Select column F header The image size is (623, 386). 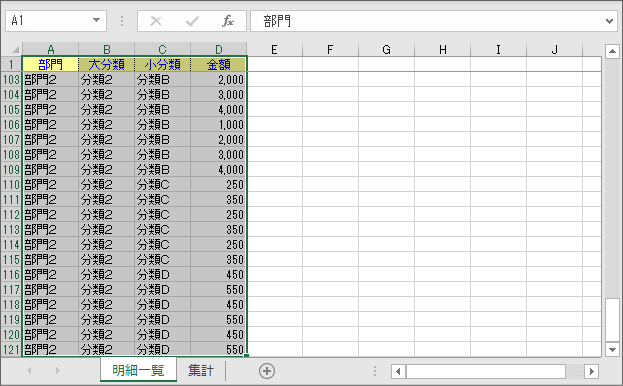(330, 50)
